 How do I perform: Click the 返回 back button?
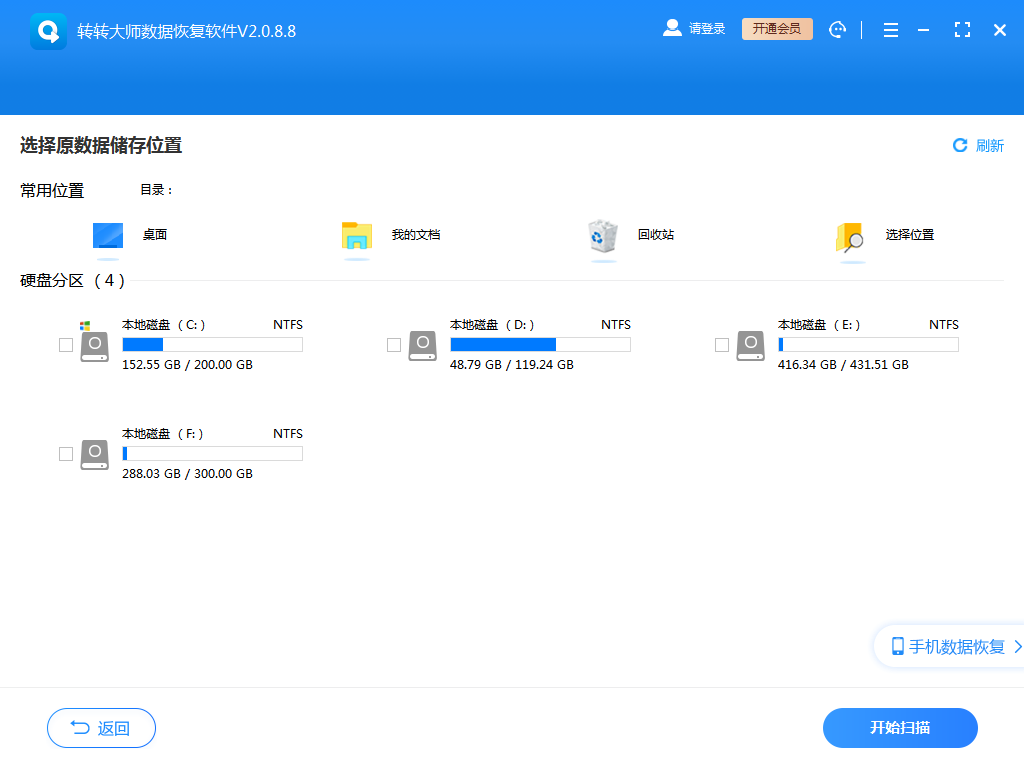(100, 728)
